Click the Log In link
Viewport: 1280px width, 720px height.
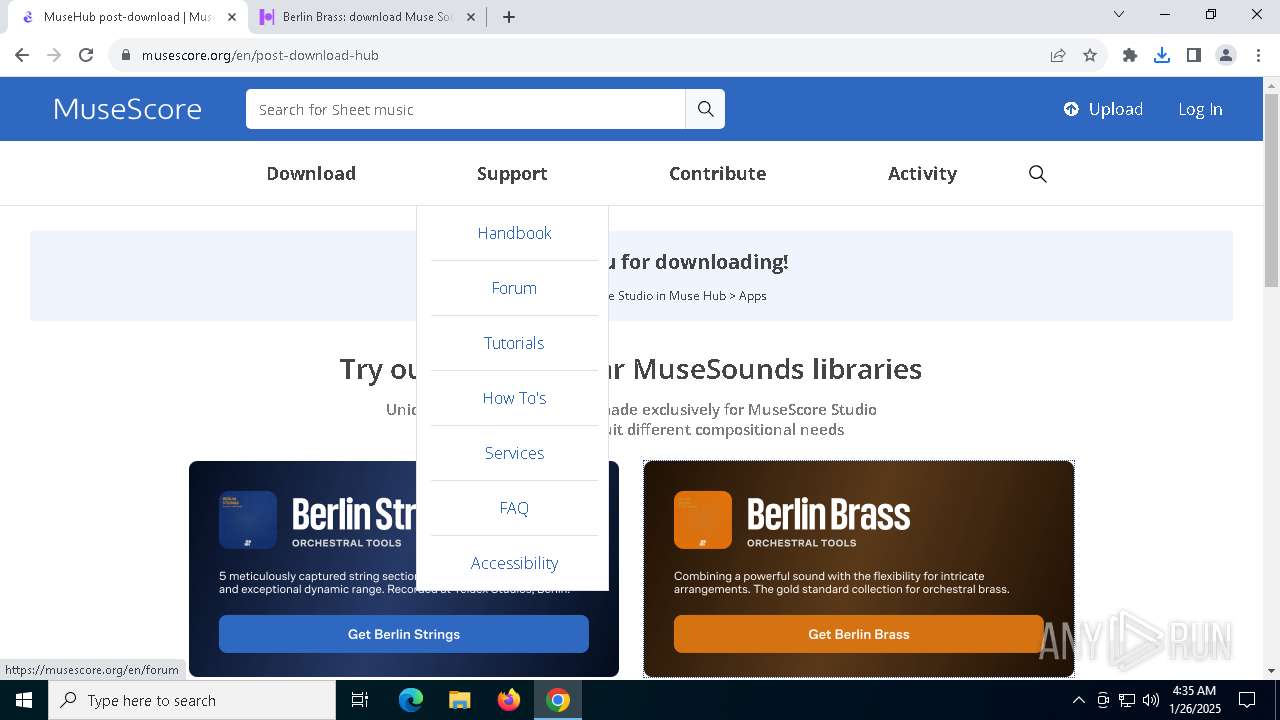[1200, 109]
